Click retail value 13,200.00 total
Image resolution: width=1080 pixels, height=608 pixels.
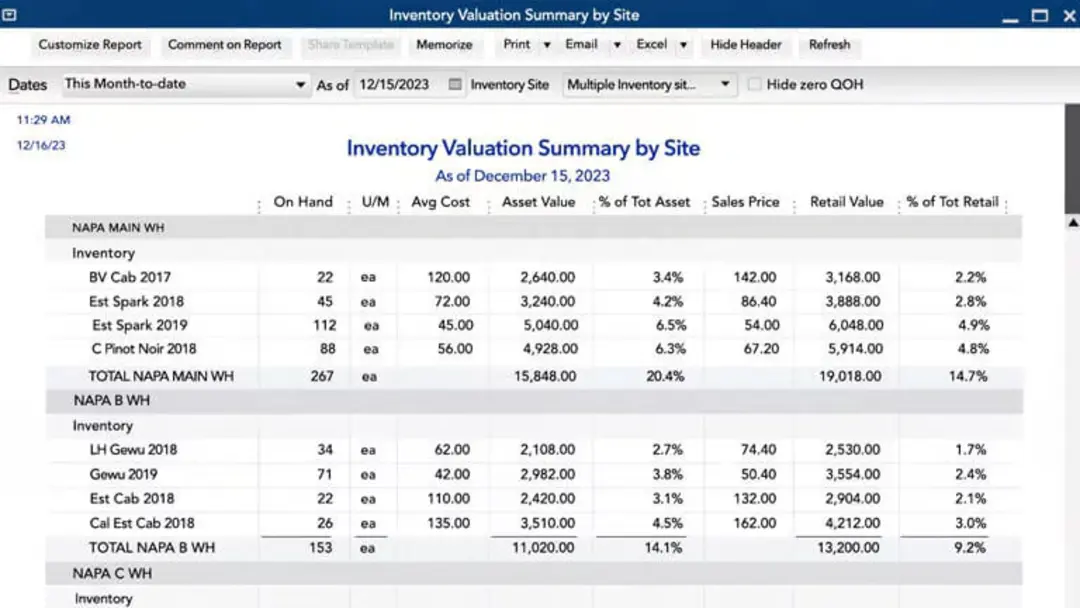(x=849, y=547)
